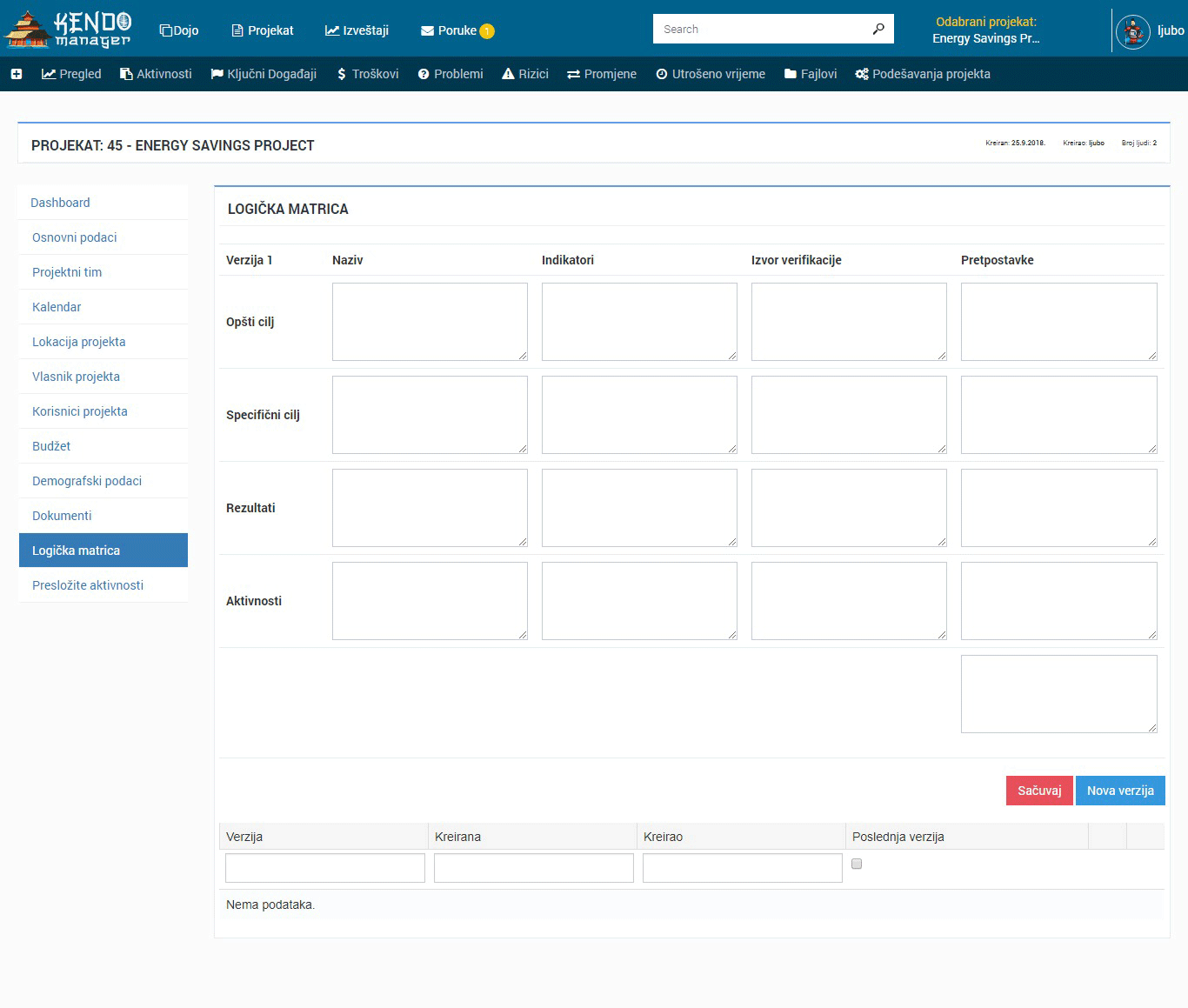
Task: Click the Kreirana filter field
Action: point(534,868)
